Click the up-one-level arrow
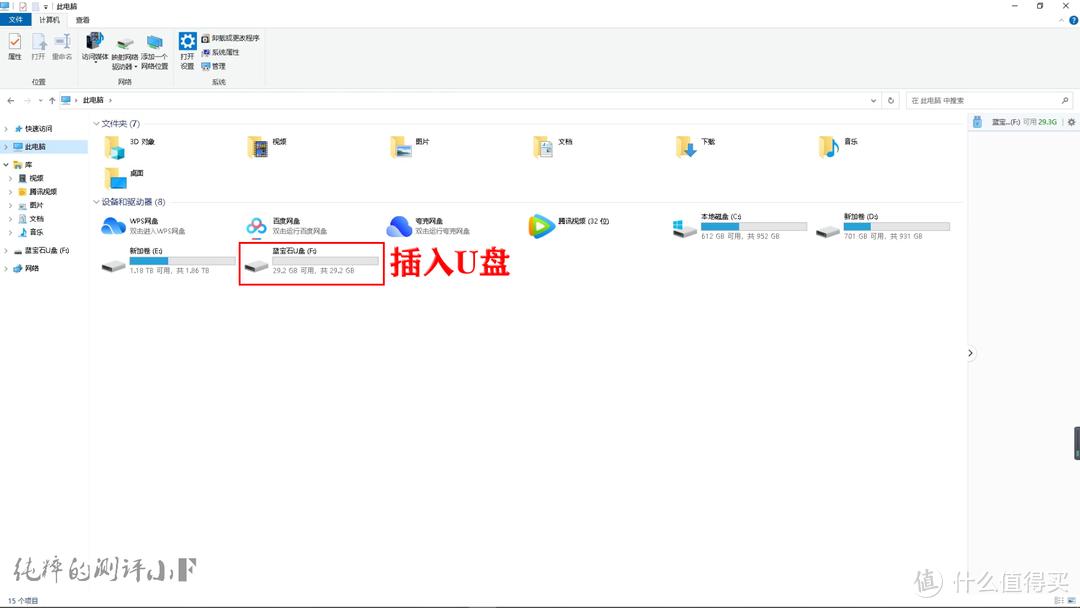1080x608 pixels. [52, 101]
